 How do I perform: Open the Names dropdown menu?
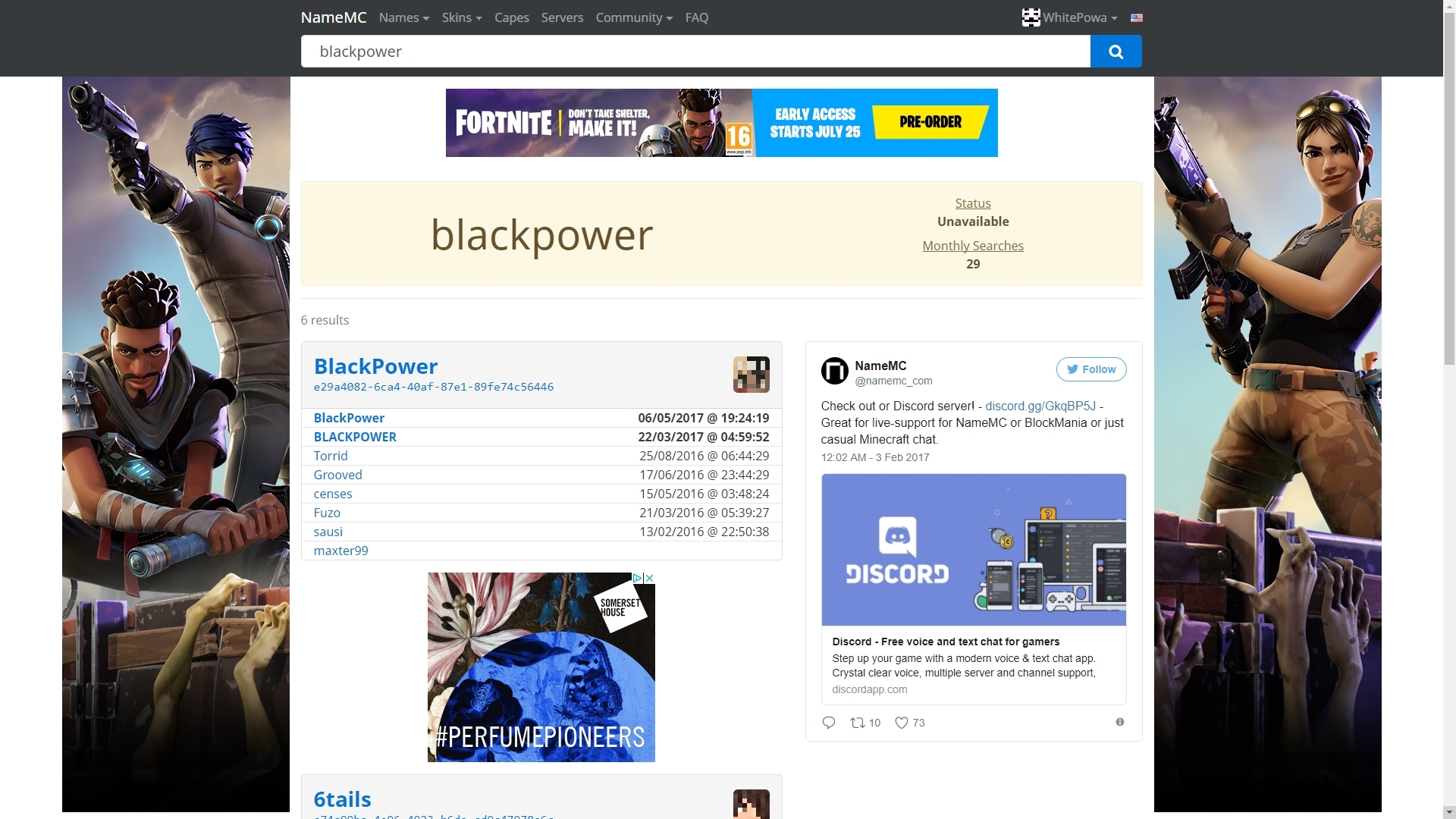click(x=403, y=17)
